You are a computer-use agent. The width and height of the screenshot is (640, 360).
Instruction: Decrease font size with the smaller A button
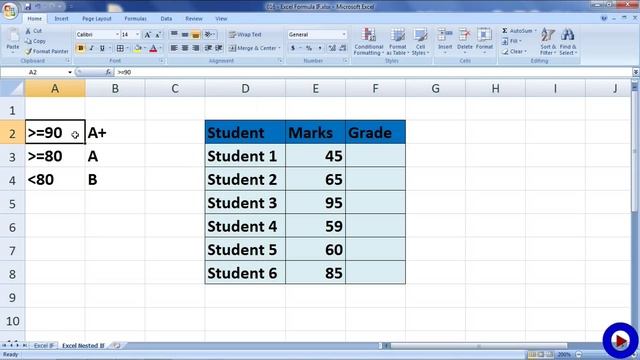coord(158,35)
